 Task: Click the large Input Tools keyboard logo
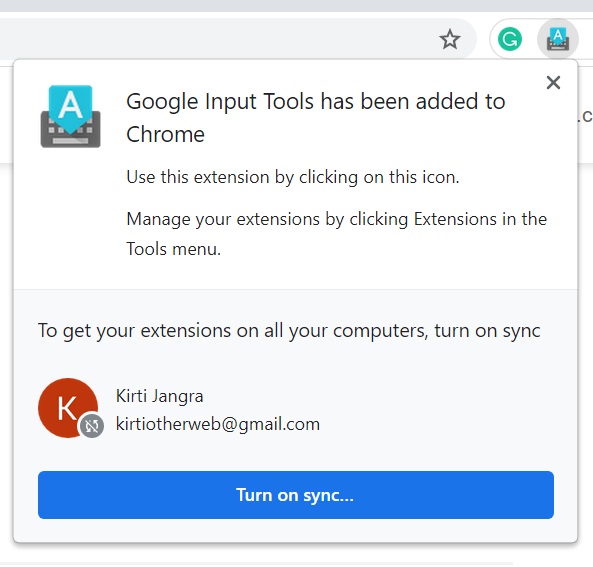[70, 116]
